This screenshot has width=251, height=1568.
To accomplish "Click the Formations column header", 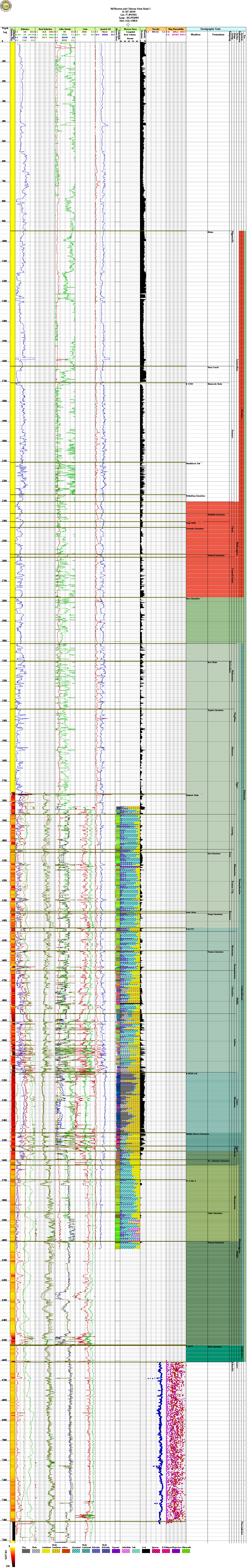I will pos(218,35).
